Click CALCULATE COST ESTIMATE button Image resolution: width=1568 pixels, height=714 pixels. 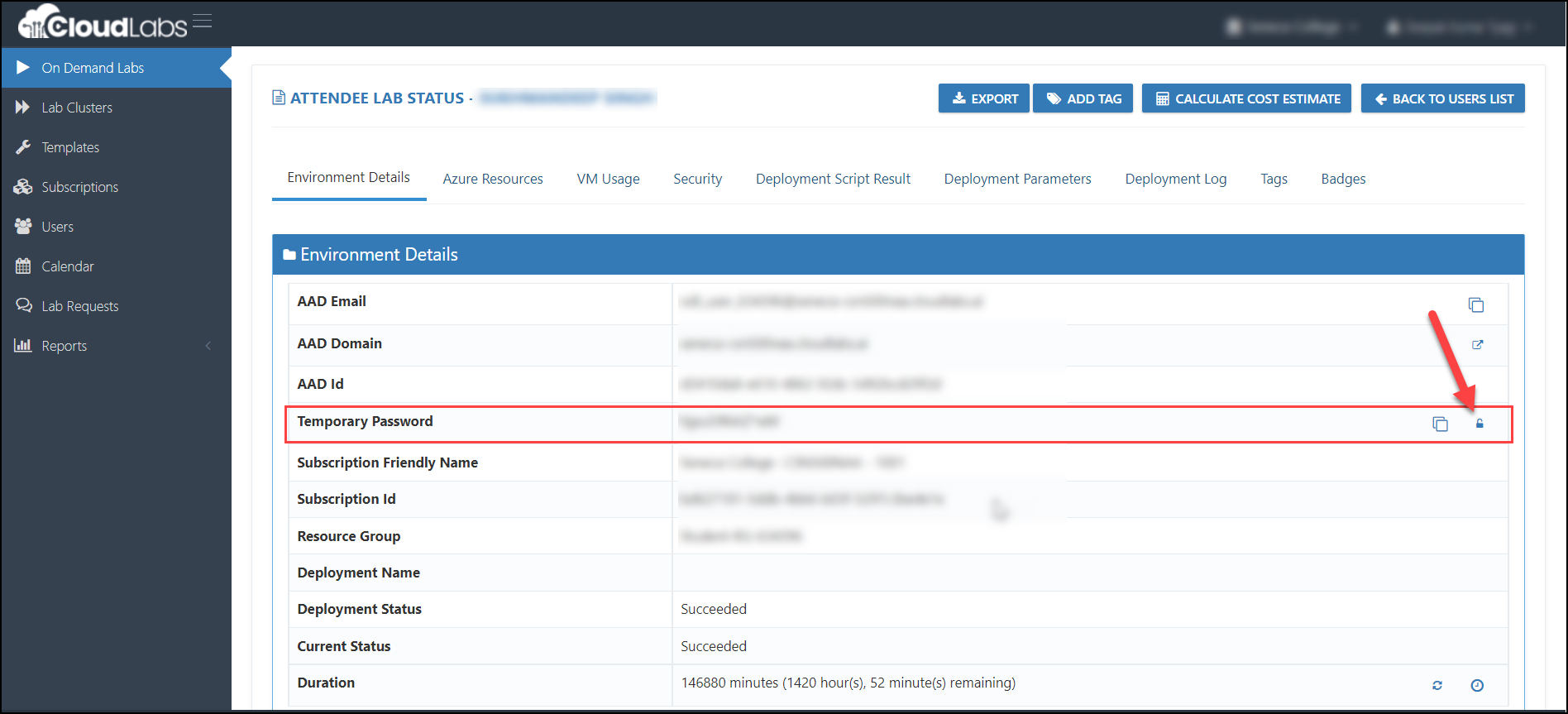point(1246,98)
